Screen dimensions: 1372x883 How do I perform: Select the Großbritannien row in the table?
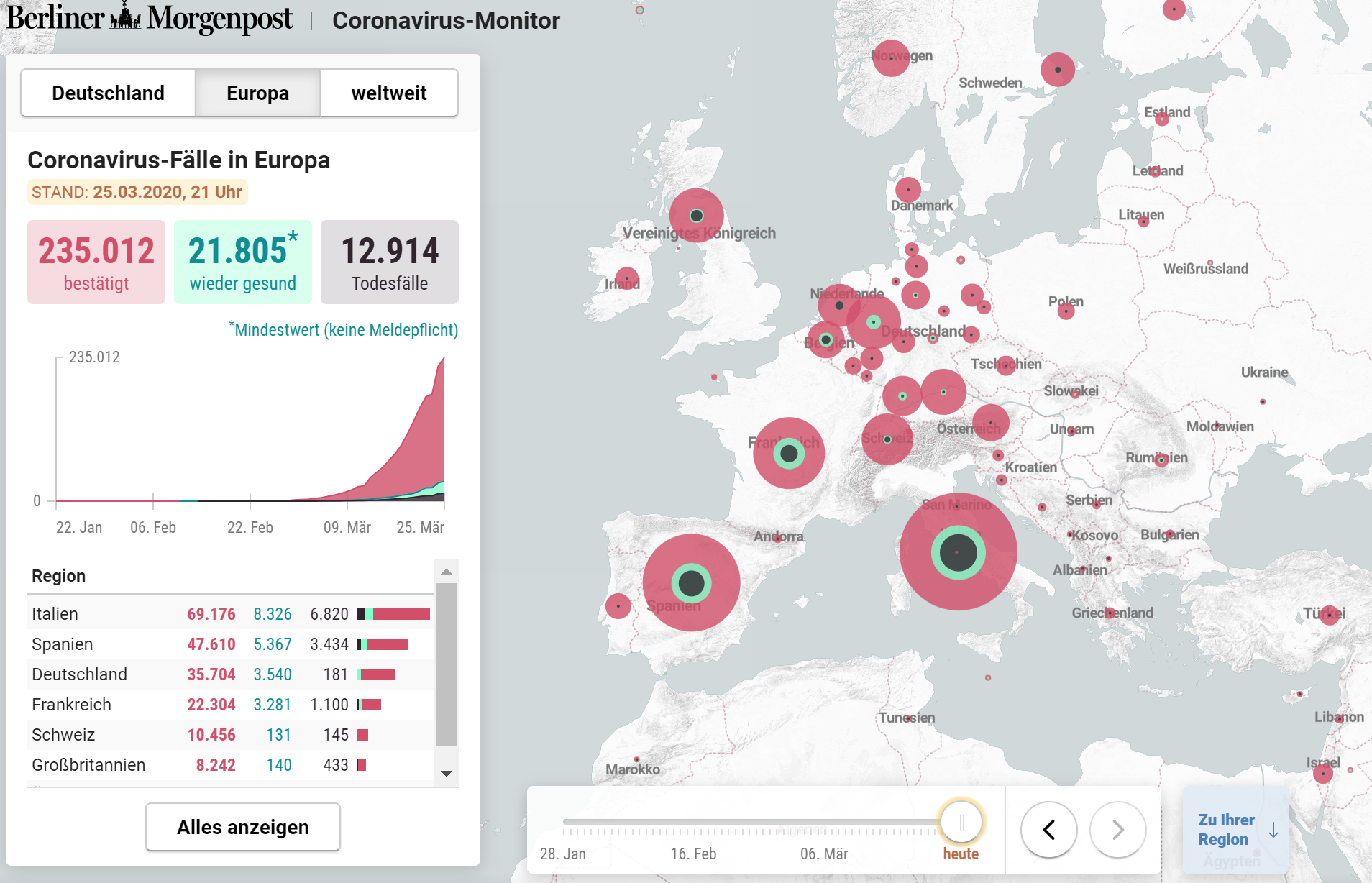230,765
